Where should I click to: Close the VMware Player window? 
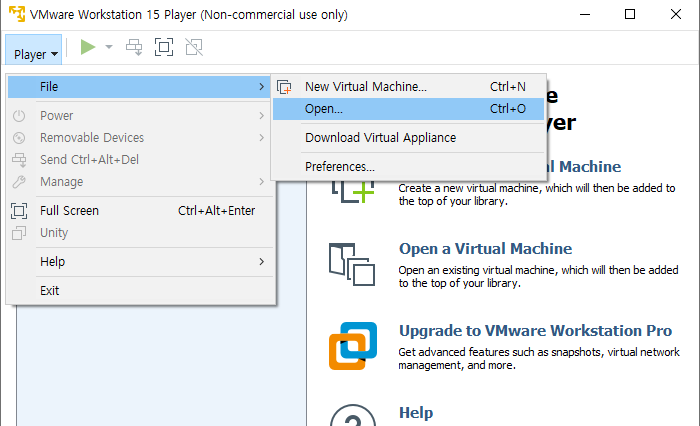point(676,14)
